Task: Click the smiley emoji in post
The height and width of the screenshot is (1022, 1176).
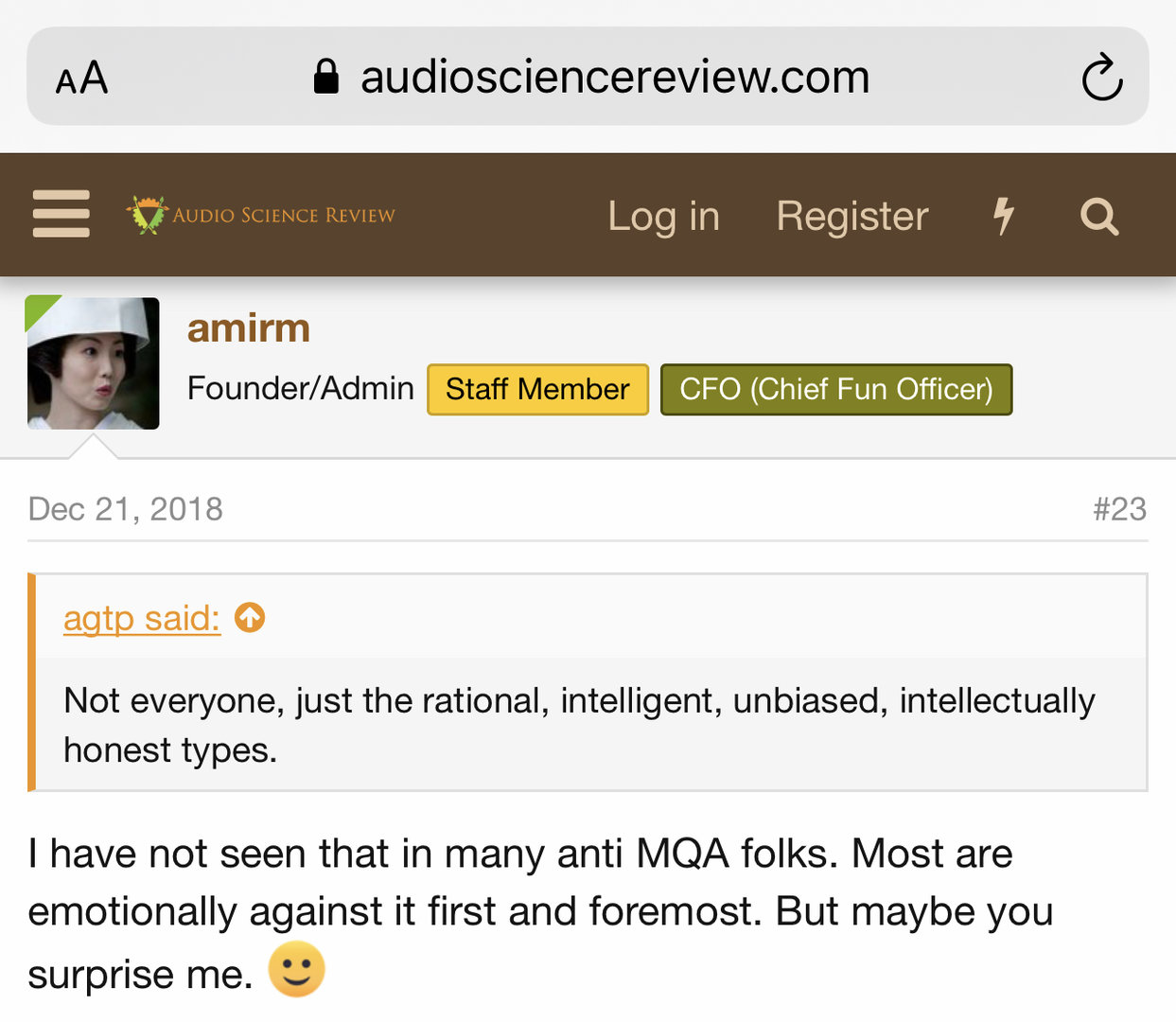Action: pyautogui.click(x=296, y=969)
